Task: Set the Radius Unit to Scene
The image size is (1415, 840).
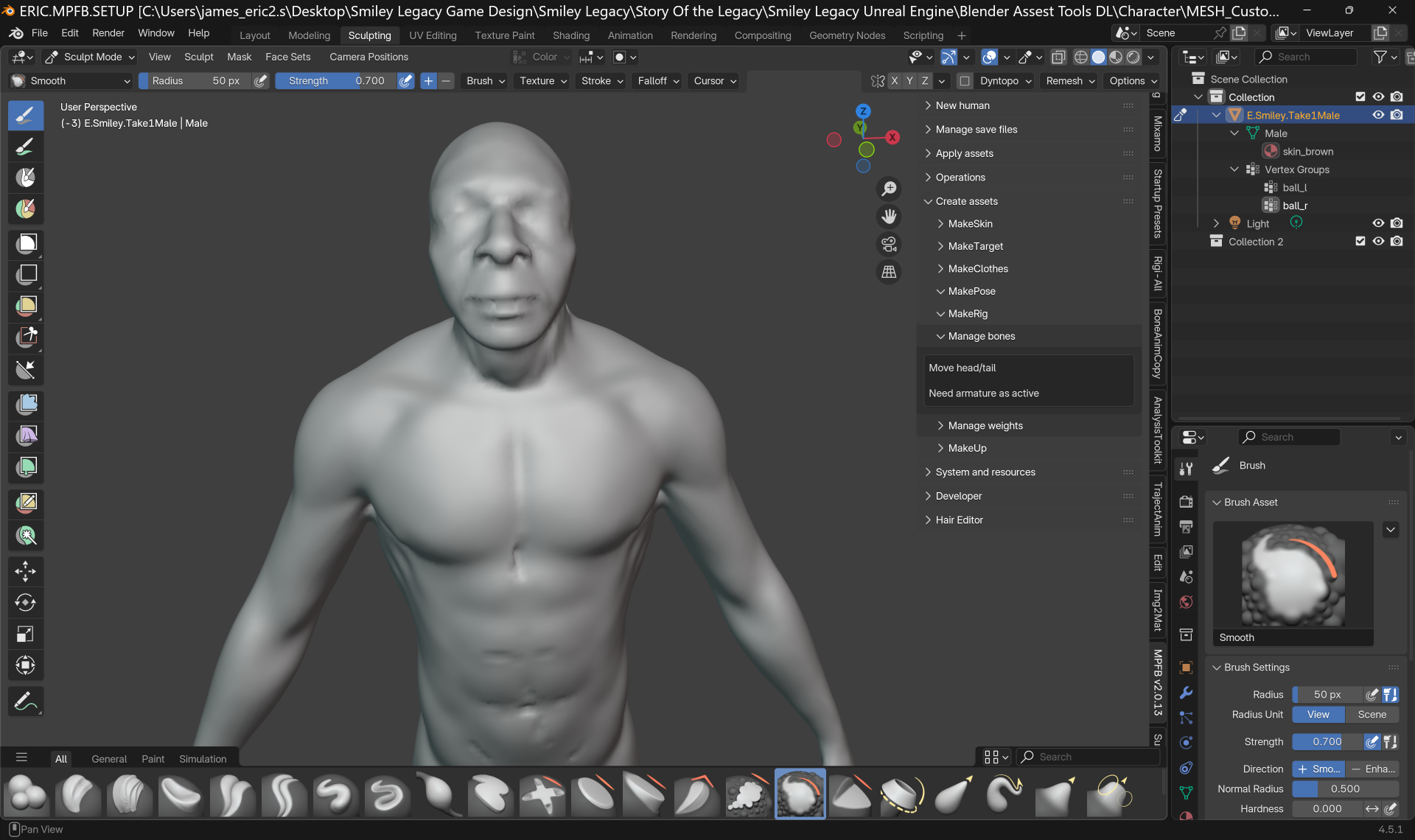Action: tap(1372, 715)
